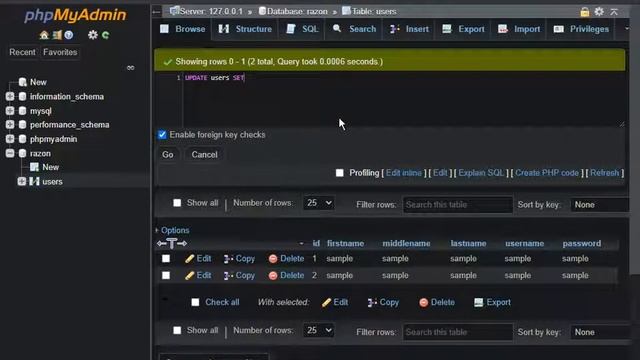Click Copy icon for row 1
This screenshot has height=360, width=640.
228,259
